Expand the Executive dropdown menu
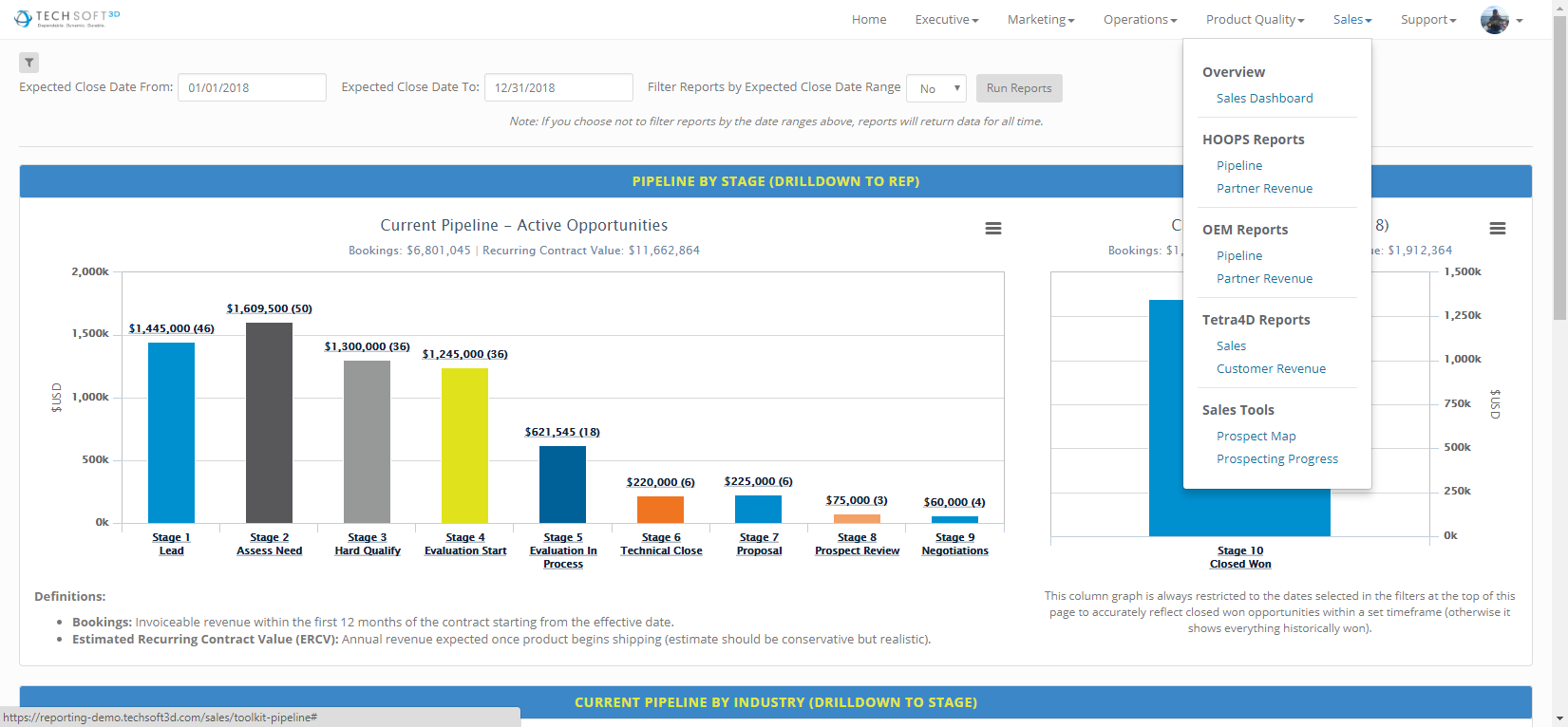Image resolution: width=1568 pixels, height=727 pixels. point(947,20)
